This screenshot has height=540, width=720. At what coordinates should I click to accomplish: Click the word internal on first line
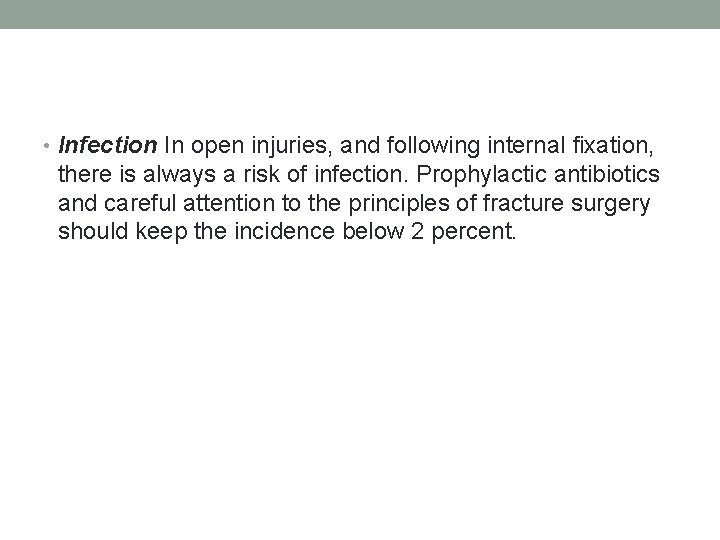[526, 146]
